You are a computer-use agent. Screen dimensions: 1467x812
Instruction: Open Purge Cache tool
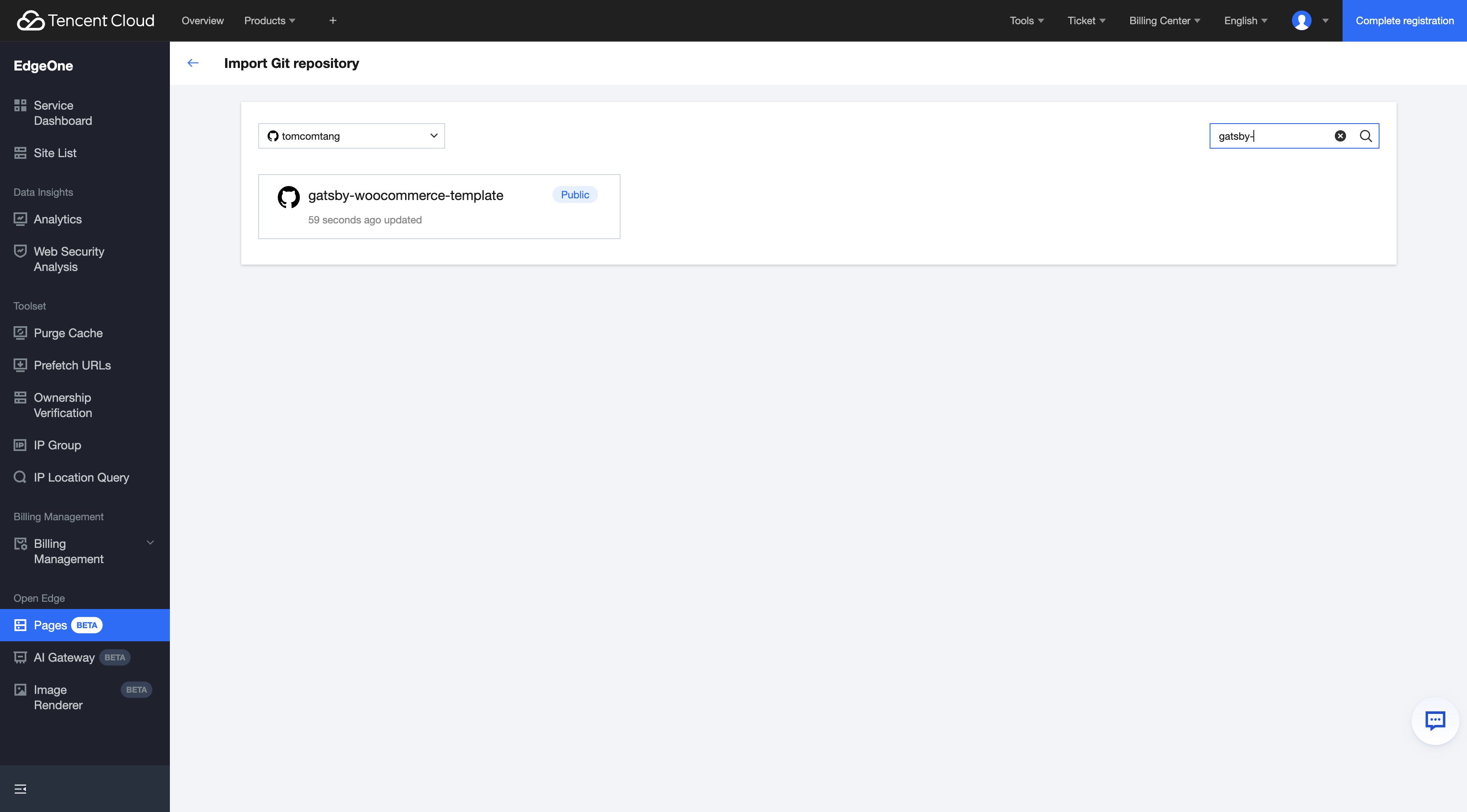coord(85,333)
